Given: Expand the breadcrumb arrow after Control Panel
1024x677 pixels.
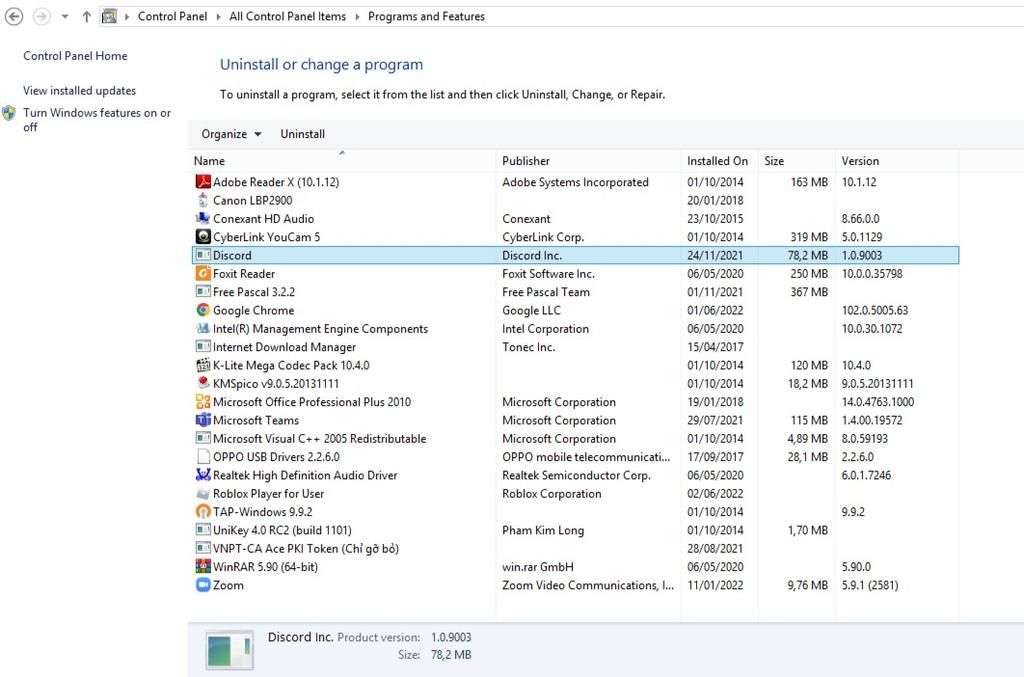Looking at the screenshot, I should (218, 16).
